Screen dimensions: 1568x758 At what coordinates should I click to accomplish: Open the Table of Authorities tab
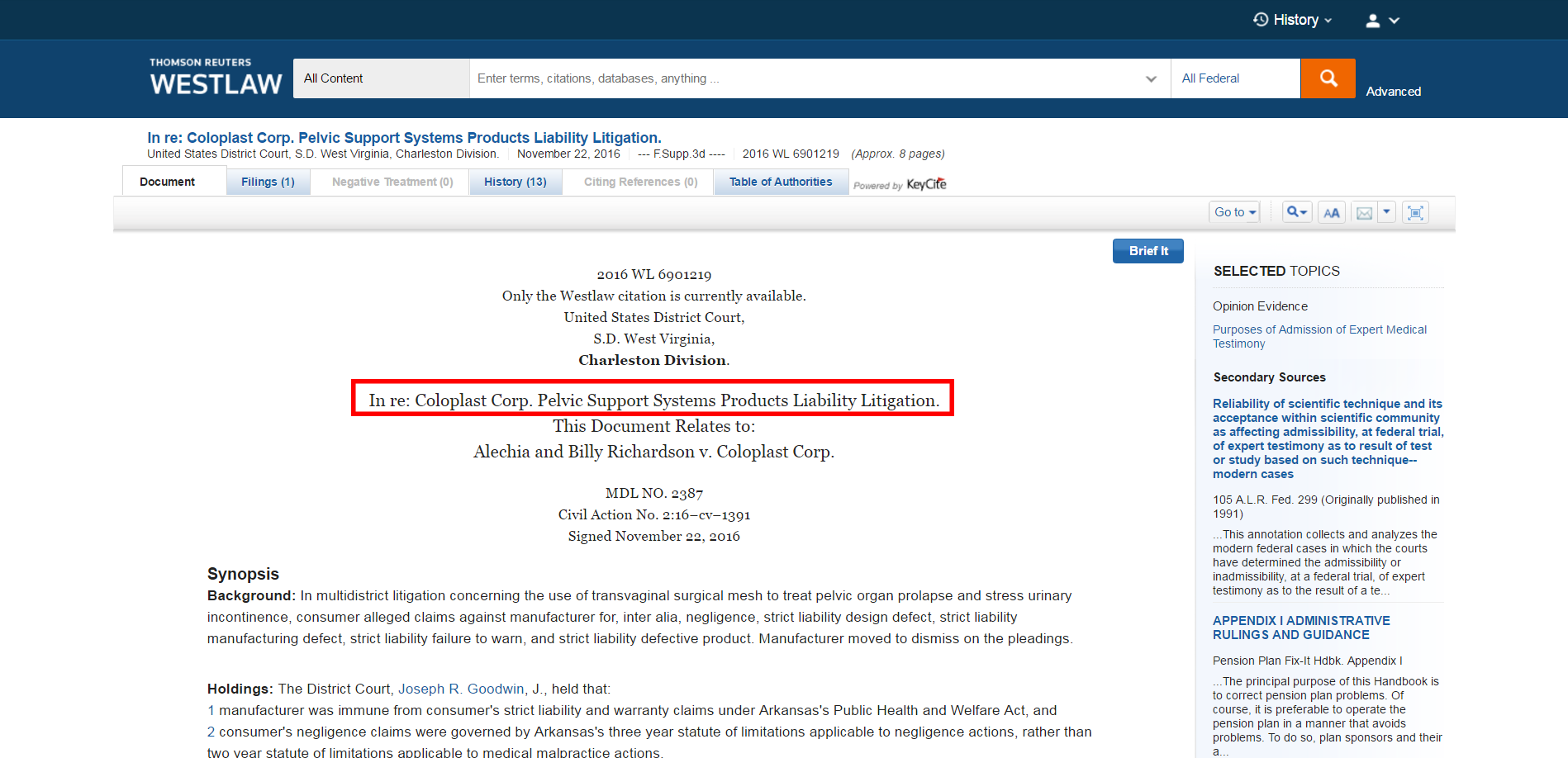[x=781, y=182]
